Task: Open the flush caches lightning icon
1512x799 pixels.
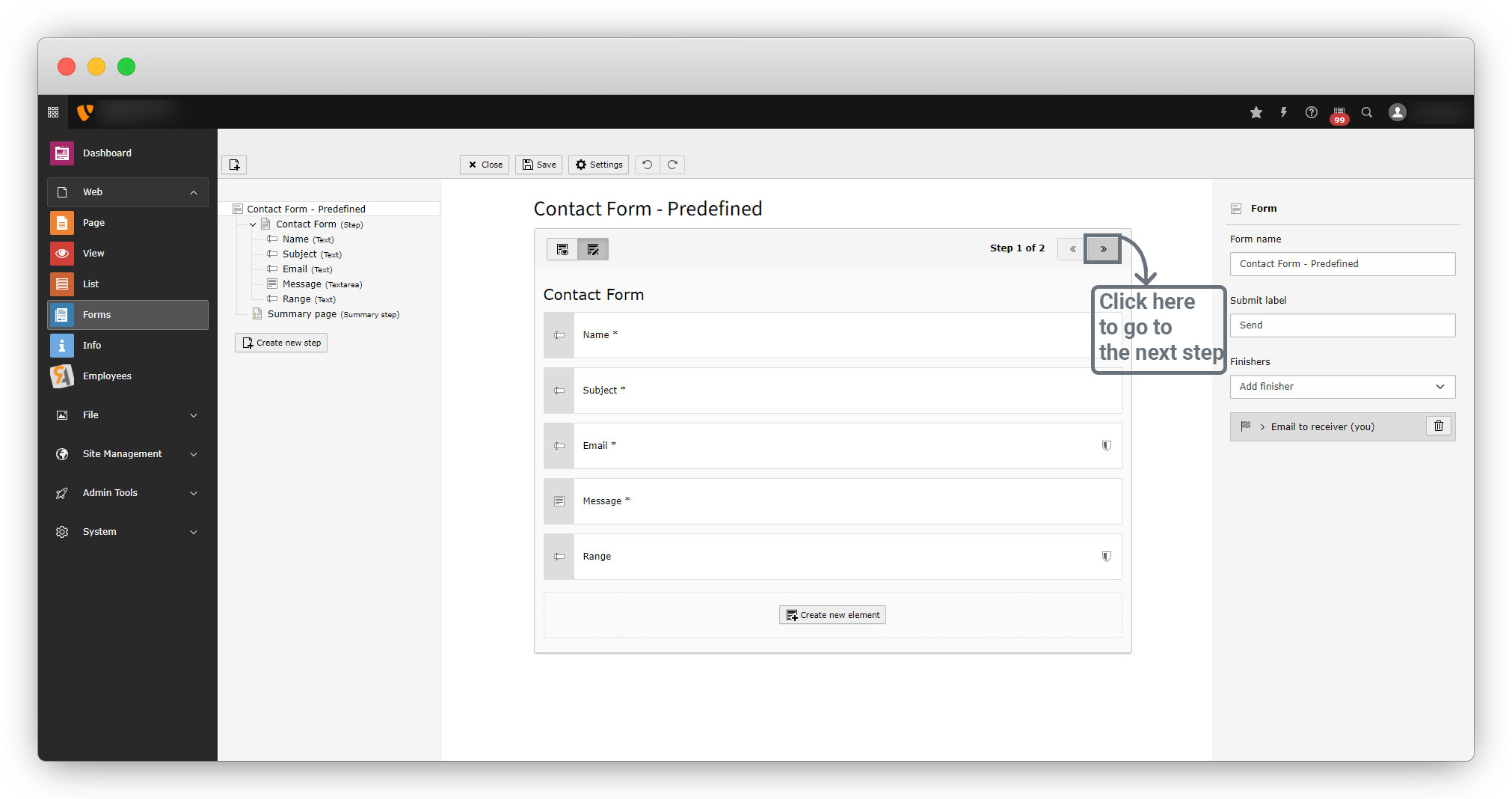Action: [x=1284, y=112]
